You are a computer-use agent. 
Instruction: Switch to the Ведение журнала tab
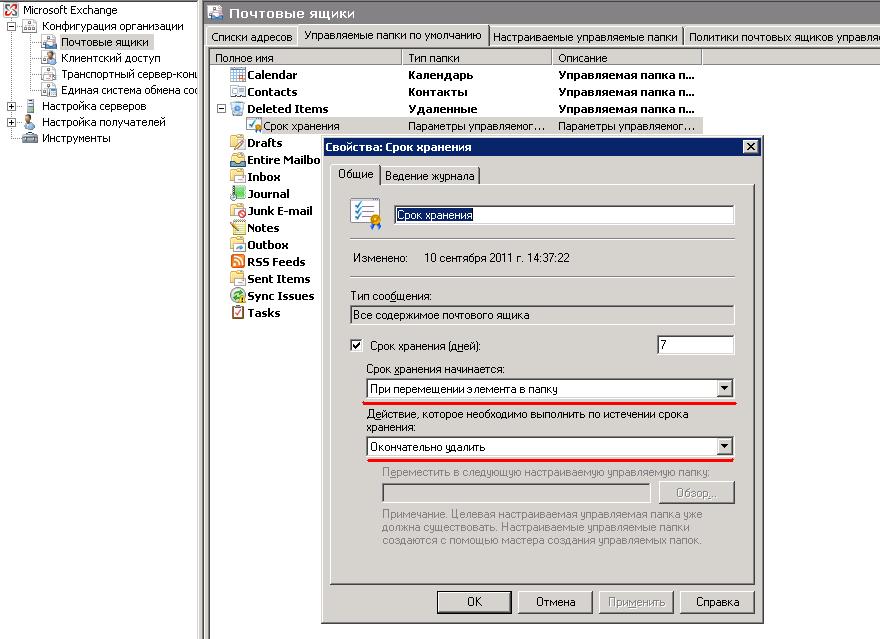[430, 176]
